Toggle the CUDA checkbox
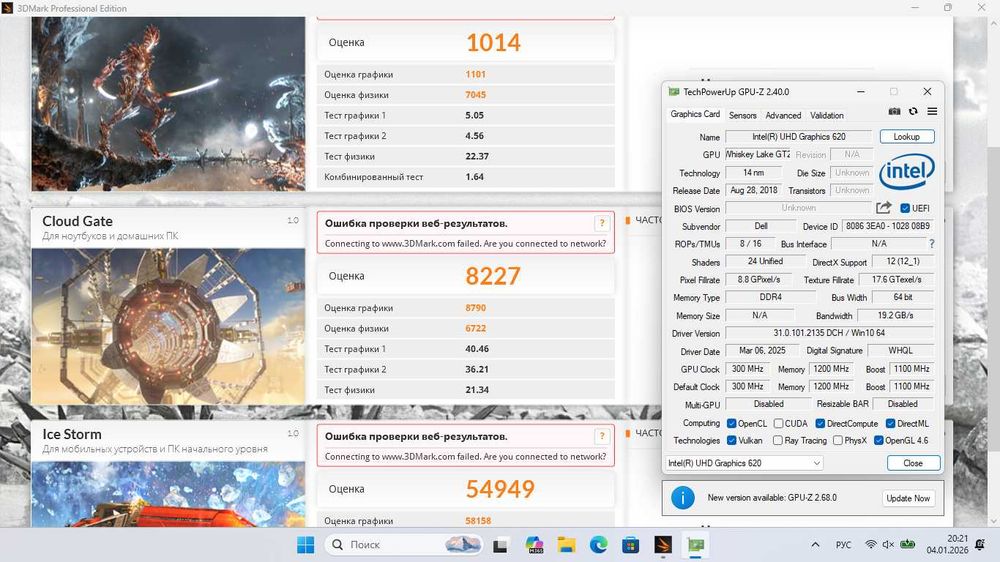The image size is (1000, 562). [778, 424]
